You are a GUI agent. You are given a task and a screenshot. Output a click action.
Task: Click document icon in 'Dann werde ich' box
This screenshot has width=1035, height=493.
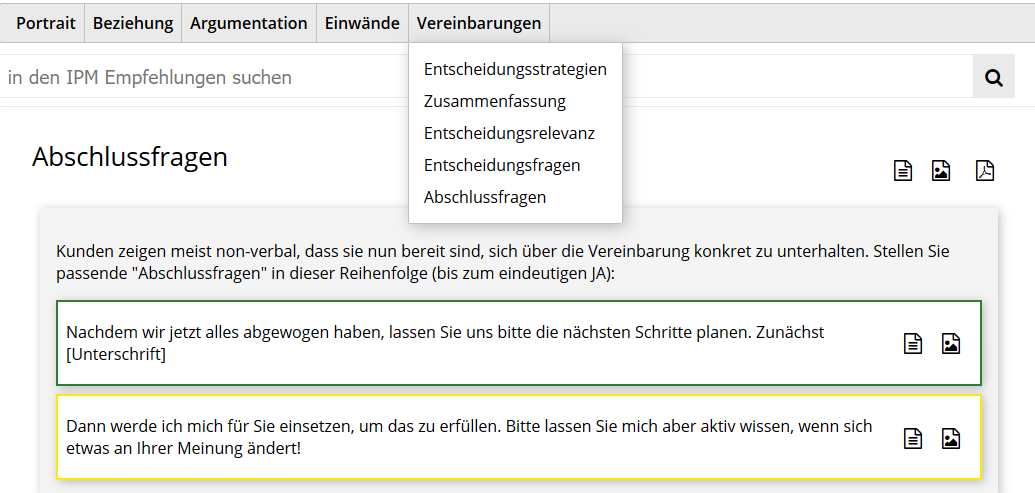913,439
